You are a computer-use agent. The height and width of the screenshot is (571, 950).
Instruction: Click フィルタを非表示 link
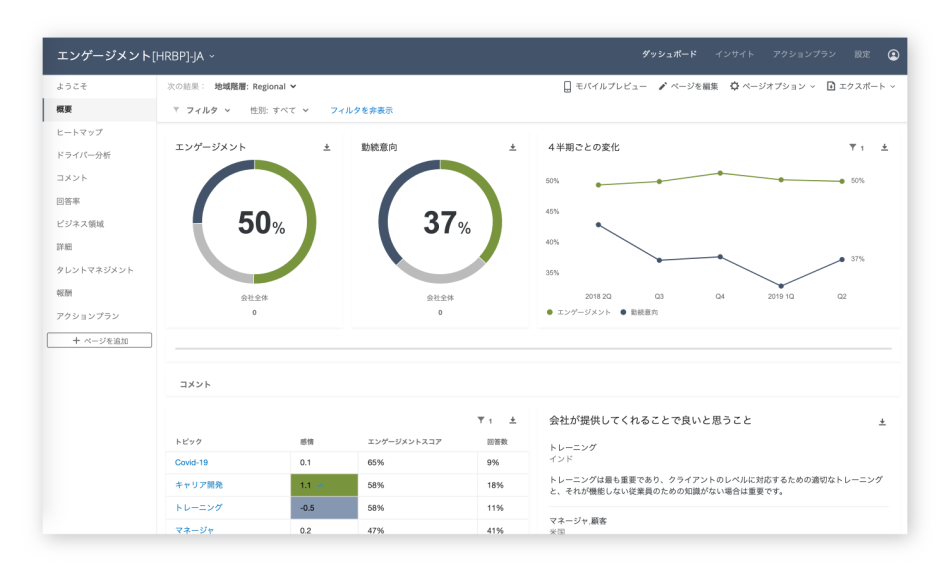[361, 110]
